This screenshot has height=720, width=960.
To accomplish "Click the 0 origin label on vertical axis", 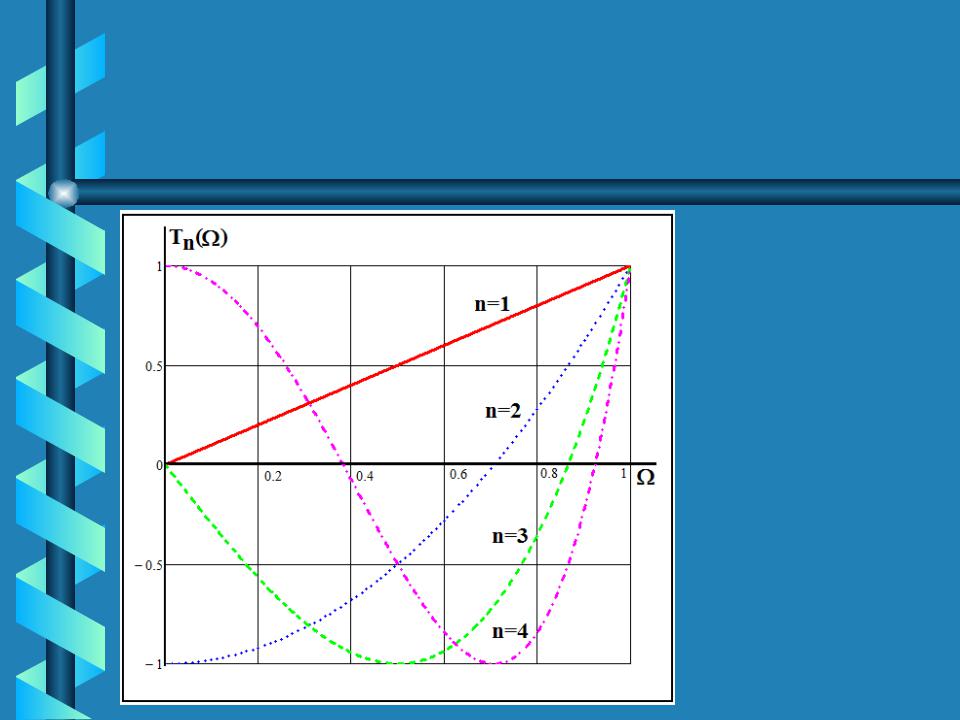I will coord(159,466).
